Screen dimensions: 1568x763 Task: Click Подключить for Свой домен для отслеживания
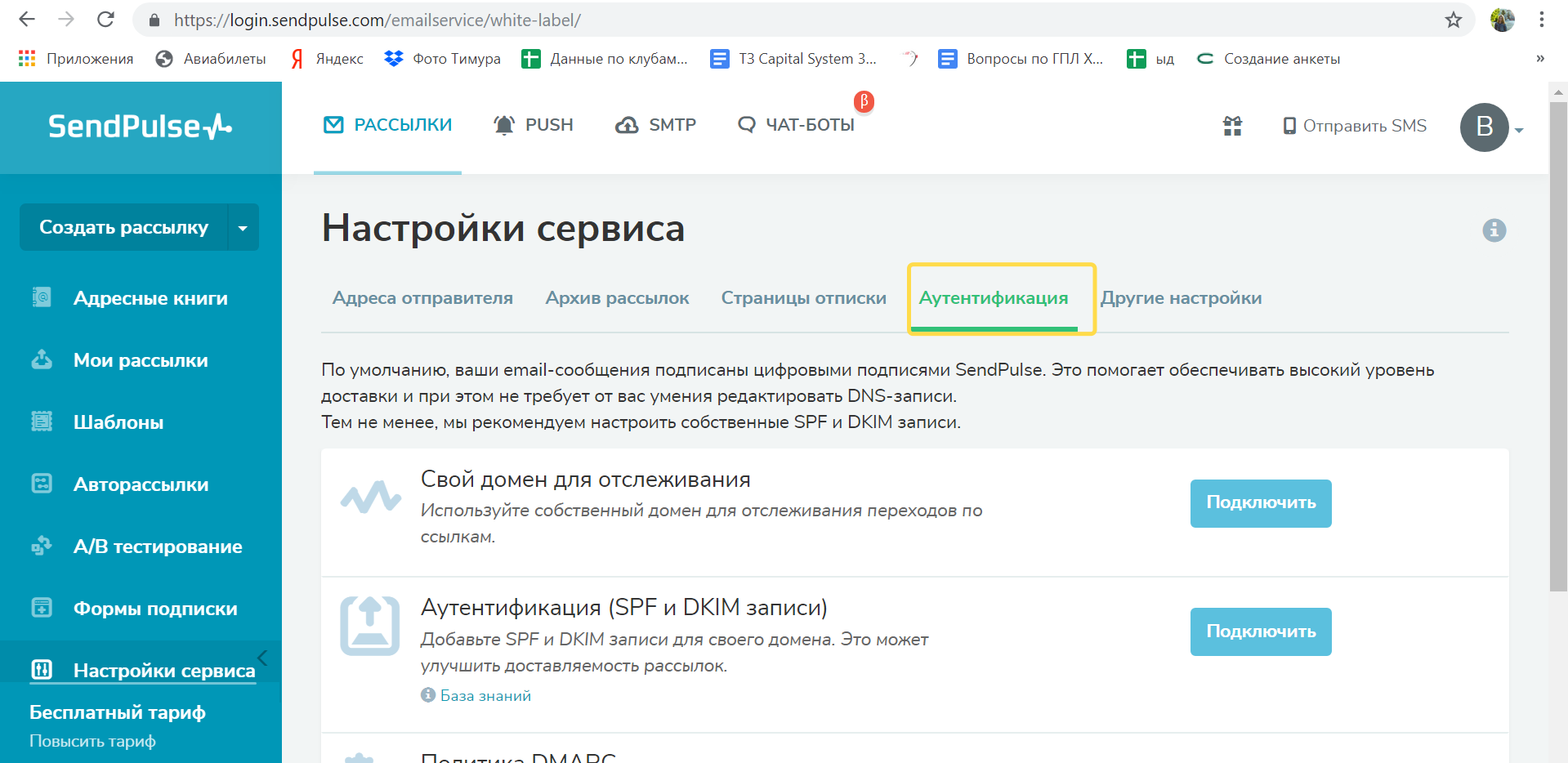coord(1260,503)
